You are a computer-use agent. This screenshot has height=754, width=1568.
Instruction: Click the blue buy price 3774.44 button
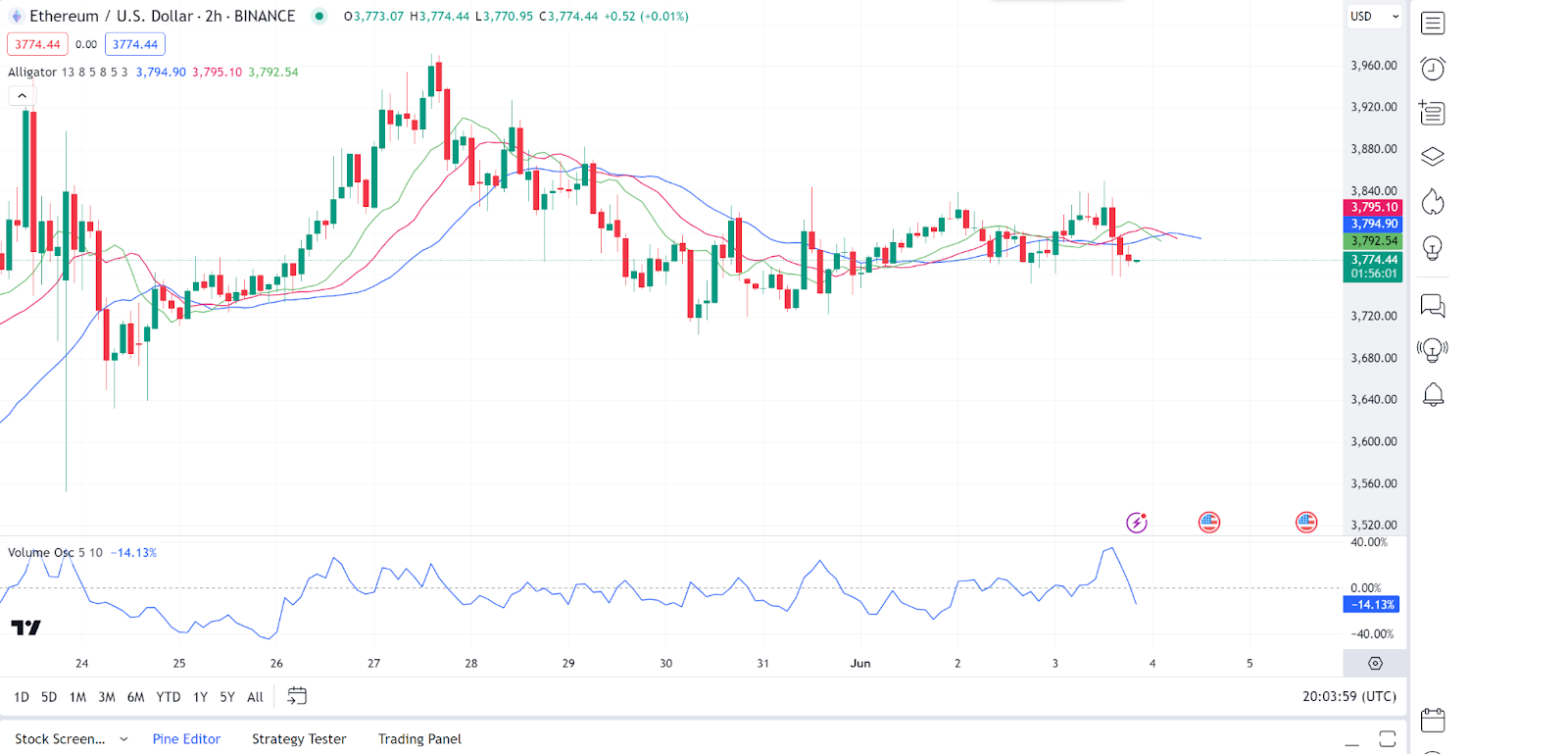tap(135, 44)
